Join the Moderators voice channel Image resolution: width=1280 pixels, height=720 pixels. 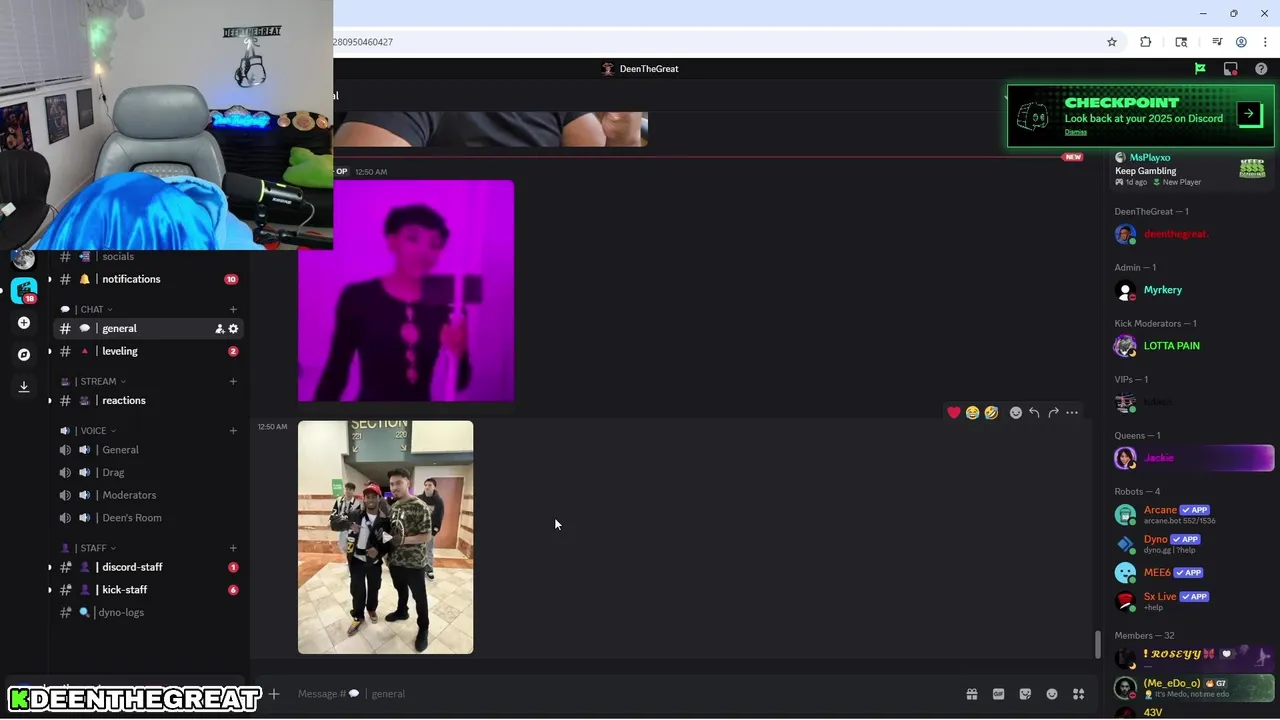(148, 495)
